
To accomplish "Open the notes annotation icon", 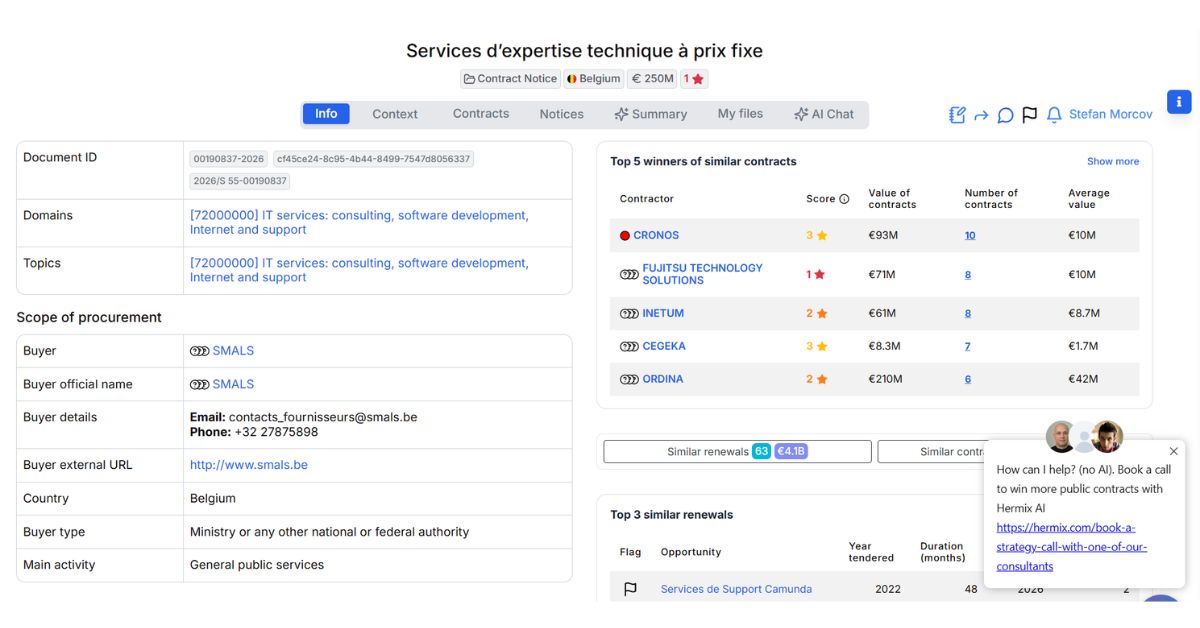I will click(x=956, y=115).
